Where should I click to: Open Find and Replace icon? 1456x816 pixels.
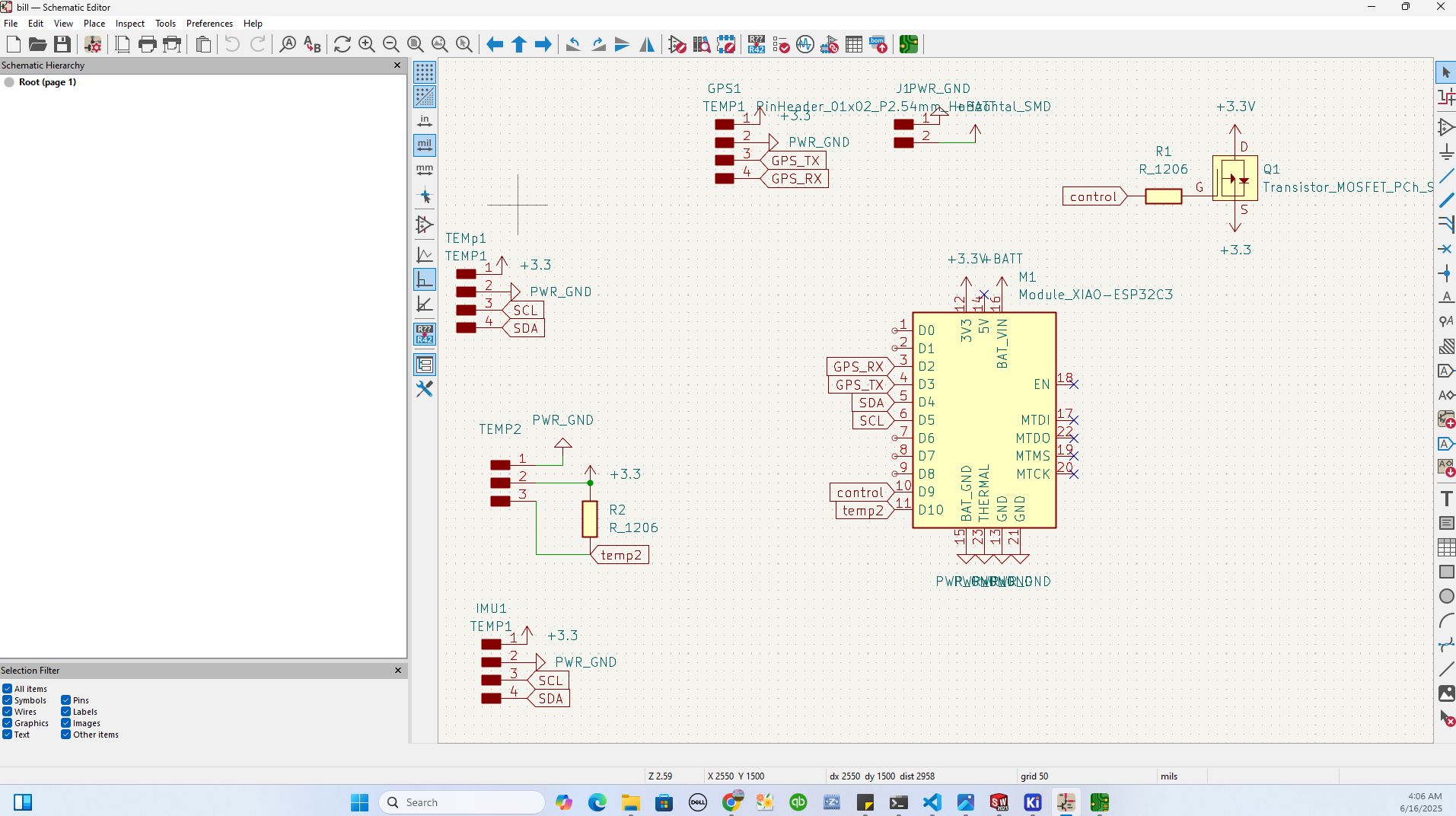pos(312,44)
